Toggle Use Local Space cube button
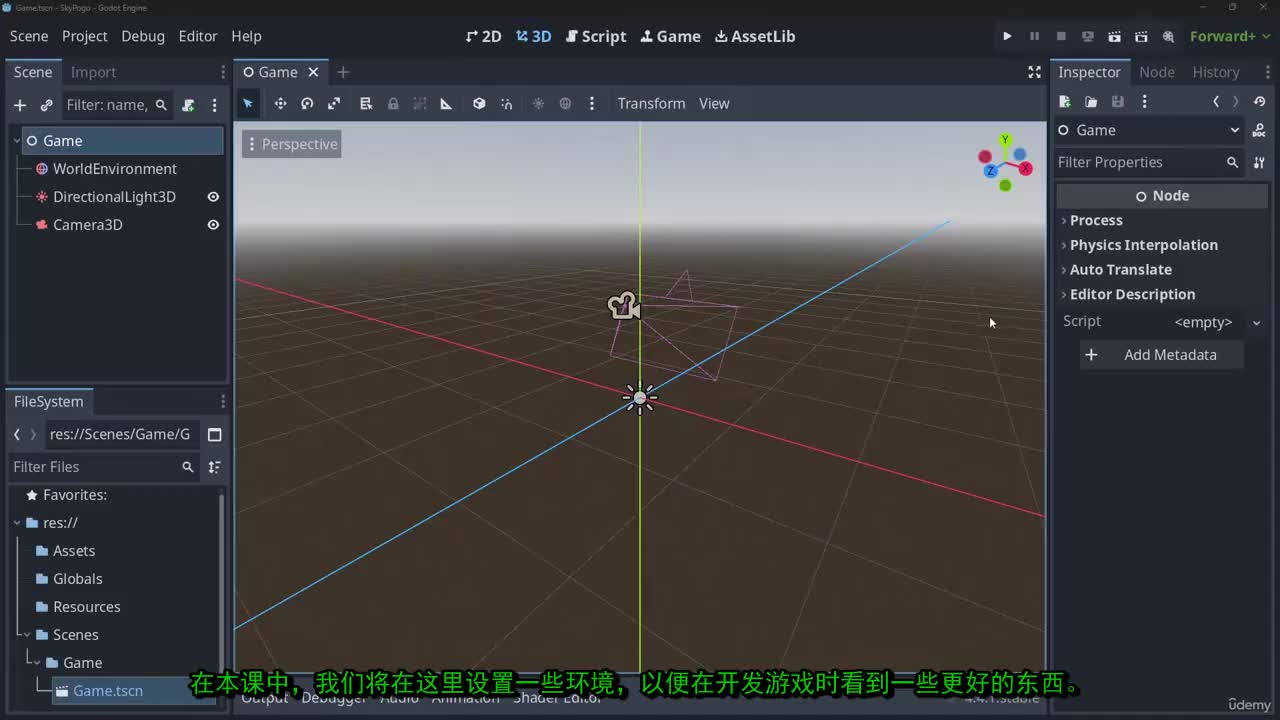The height and width of the screenshot is (720, 1280). coord(479,103)
